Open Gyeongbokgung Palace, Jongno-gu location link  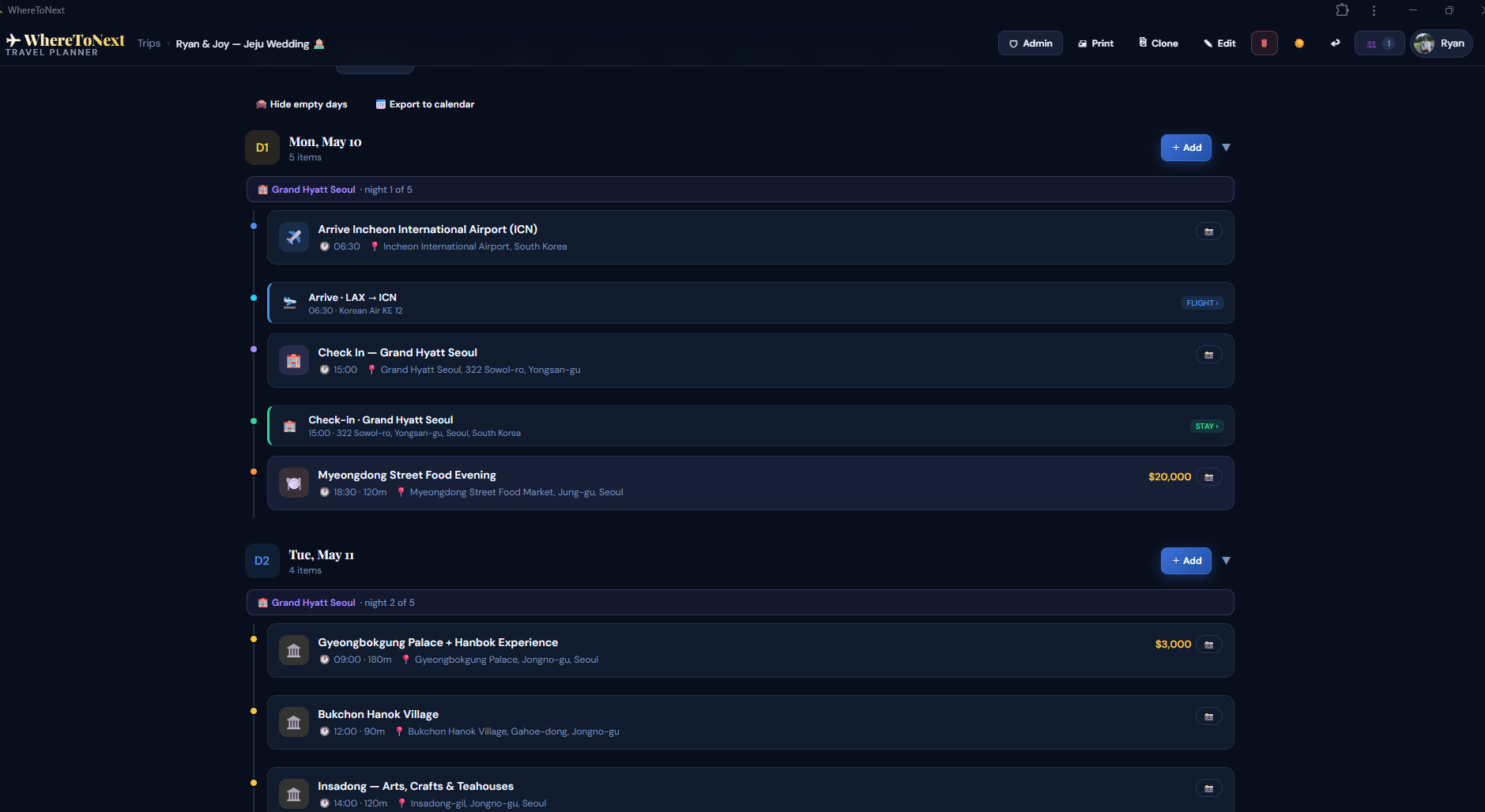506,660
